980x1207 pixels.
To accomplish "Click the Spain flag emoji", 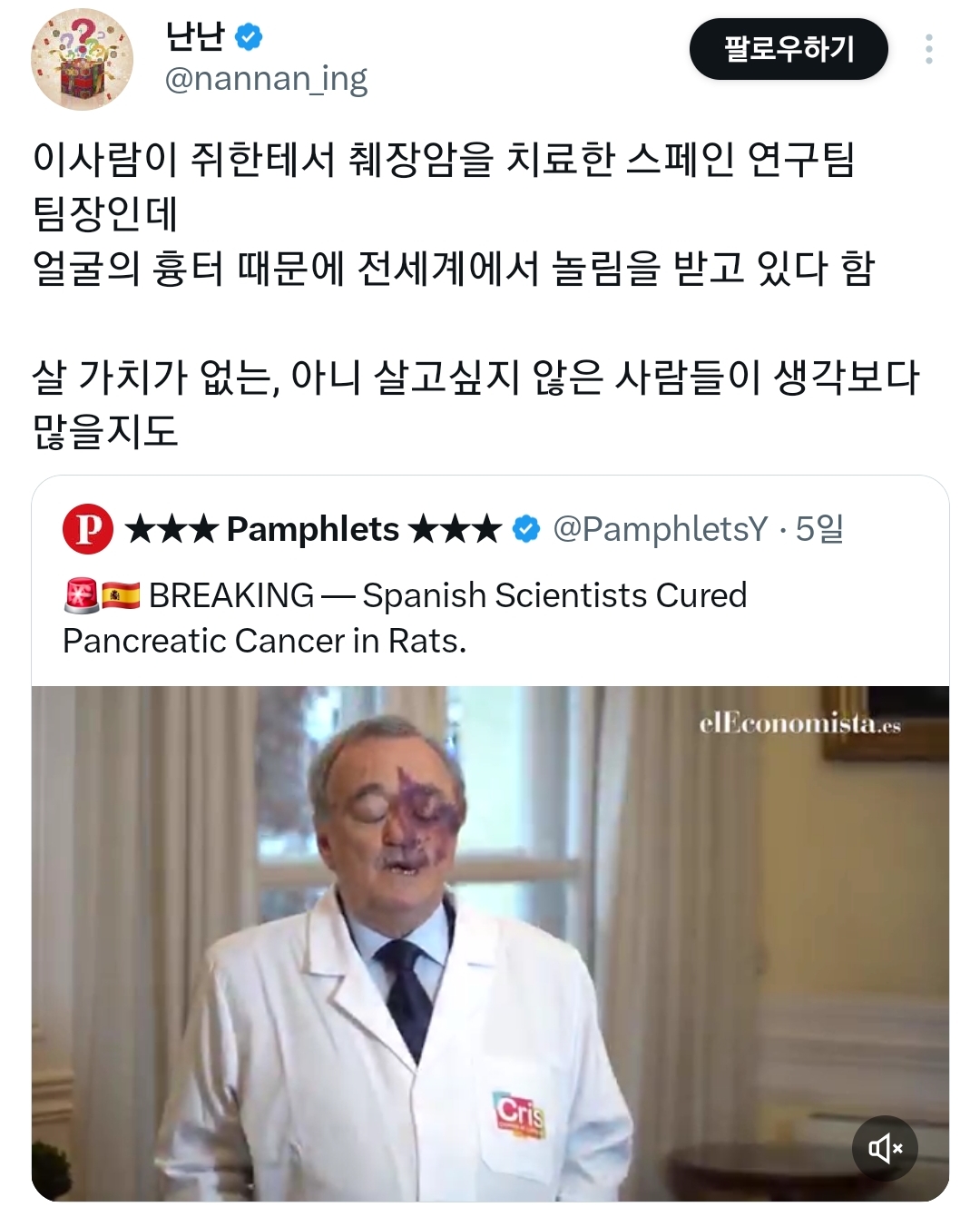I will 121,595.
